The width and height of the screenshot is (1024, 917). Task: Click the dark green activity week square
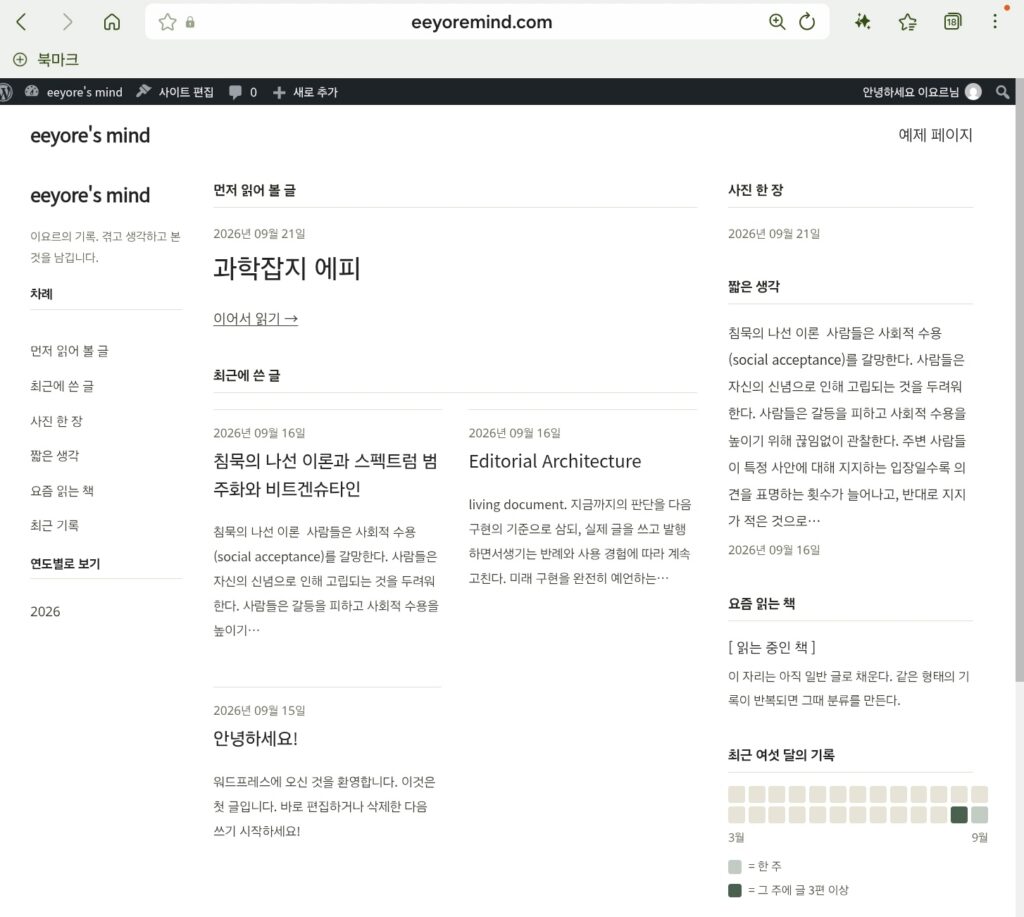click(x=959, y=814)
